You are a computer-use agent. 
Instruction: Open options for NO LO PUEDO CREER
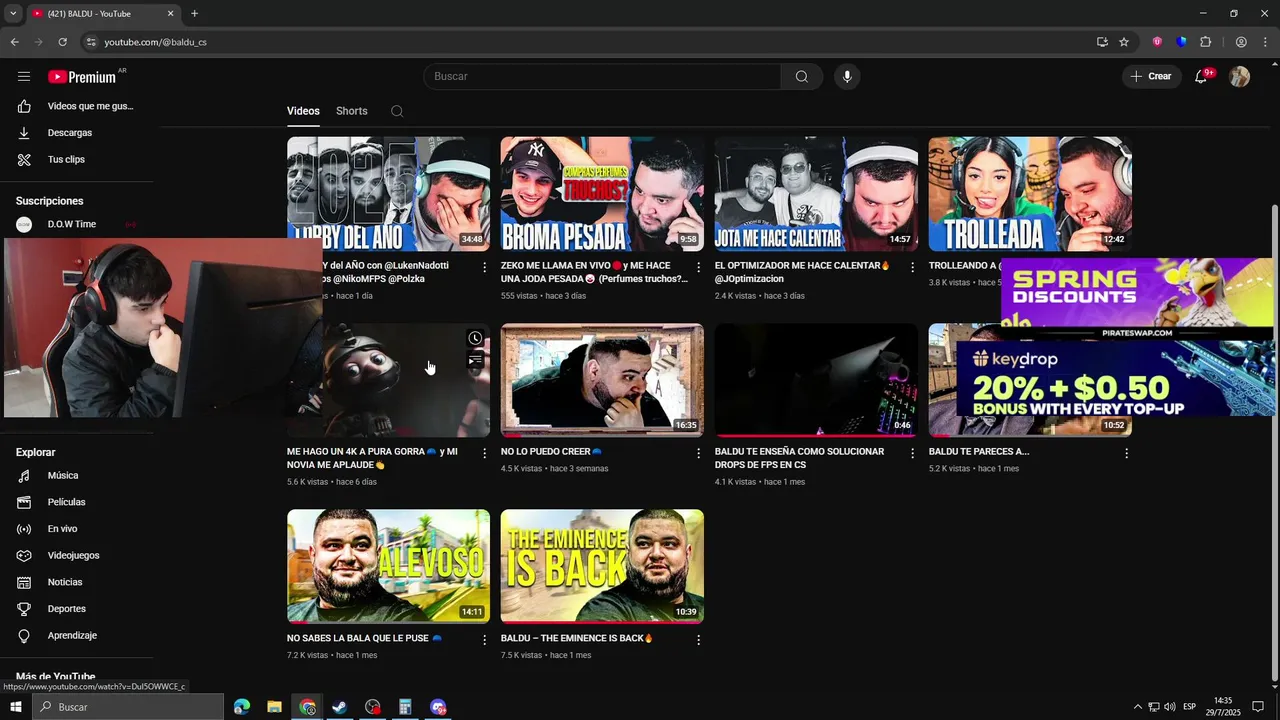pos(698,453)
